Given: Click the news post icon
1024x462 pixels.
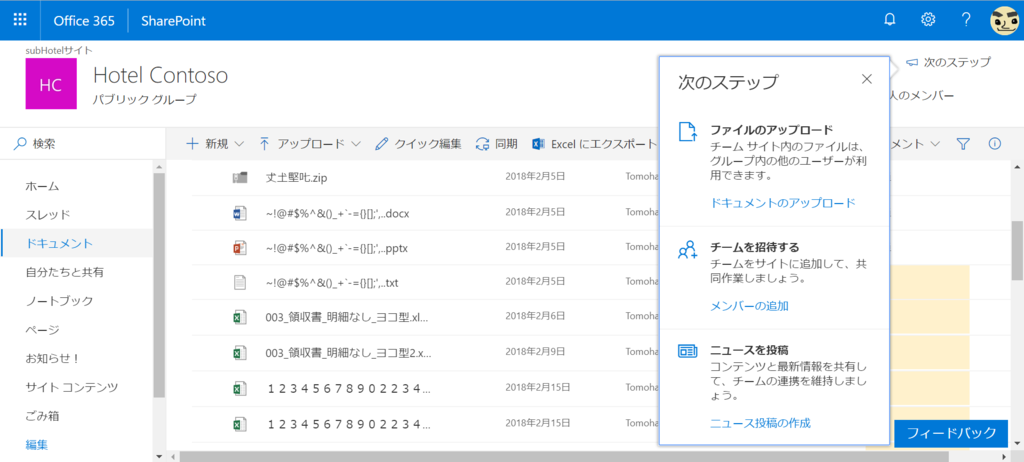Looking at the screenshot, I should 688,351.
